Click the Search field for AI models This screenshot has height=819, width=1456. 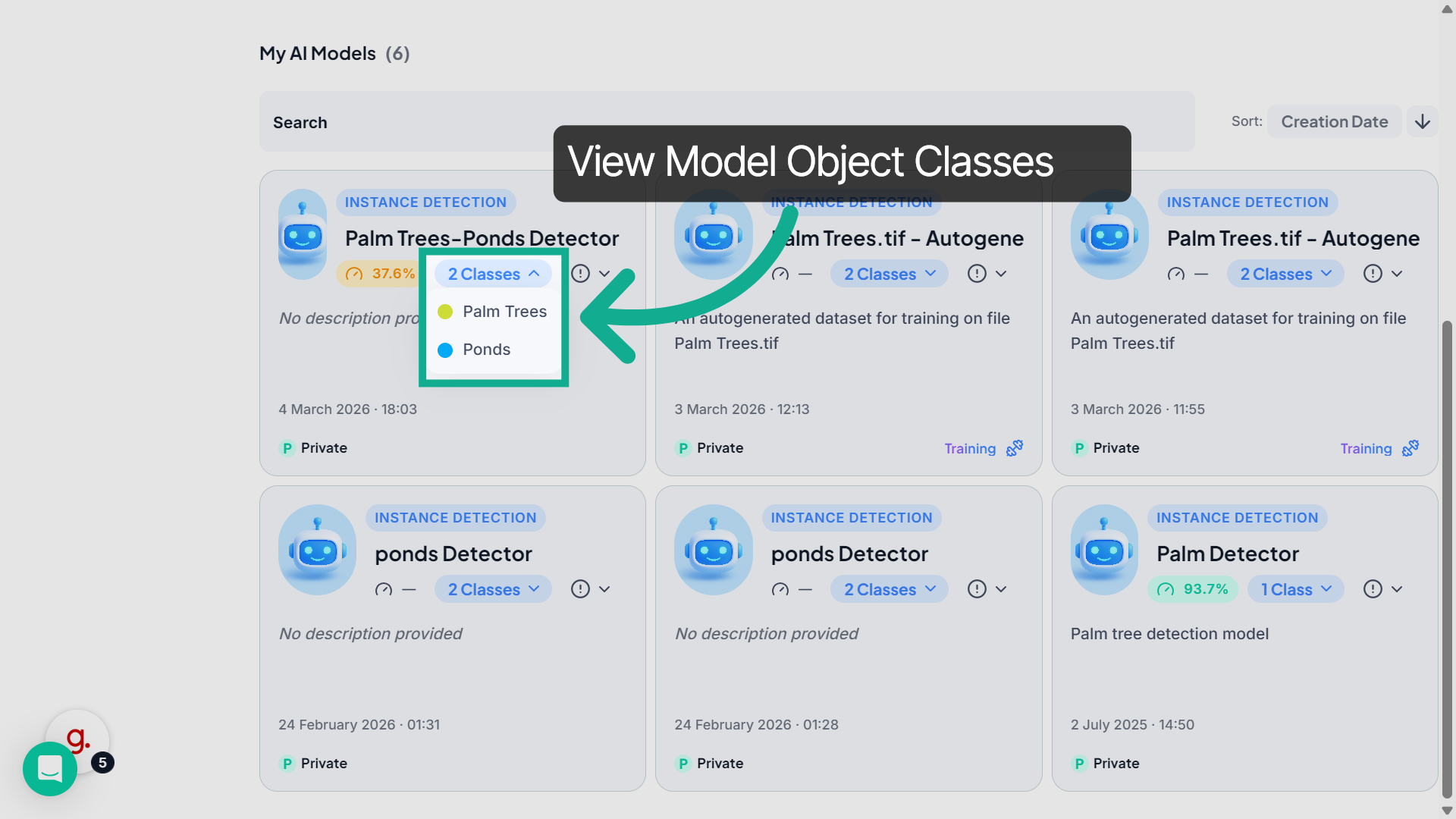(726, 121)
